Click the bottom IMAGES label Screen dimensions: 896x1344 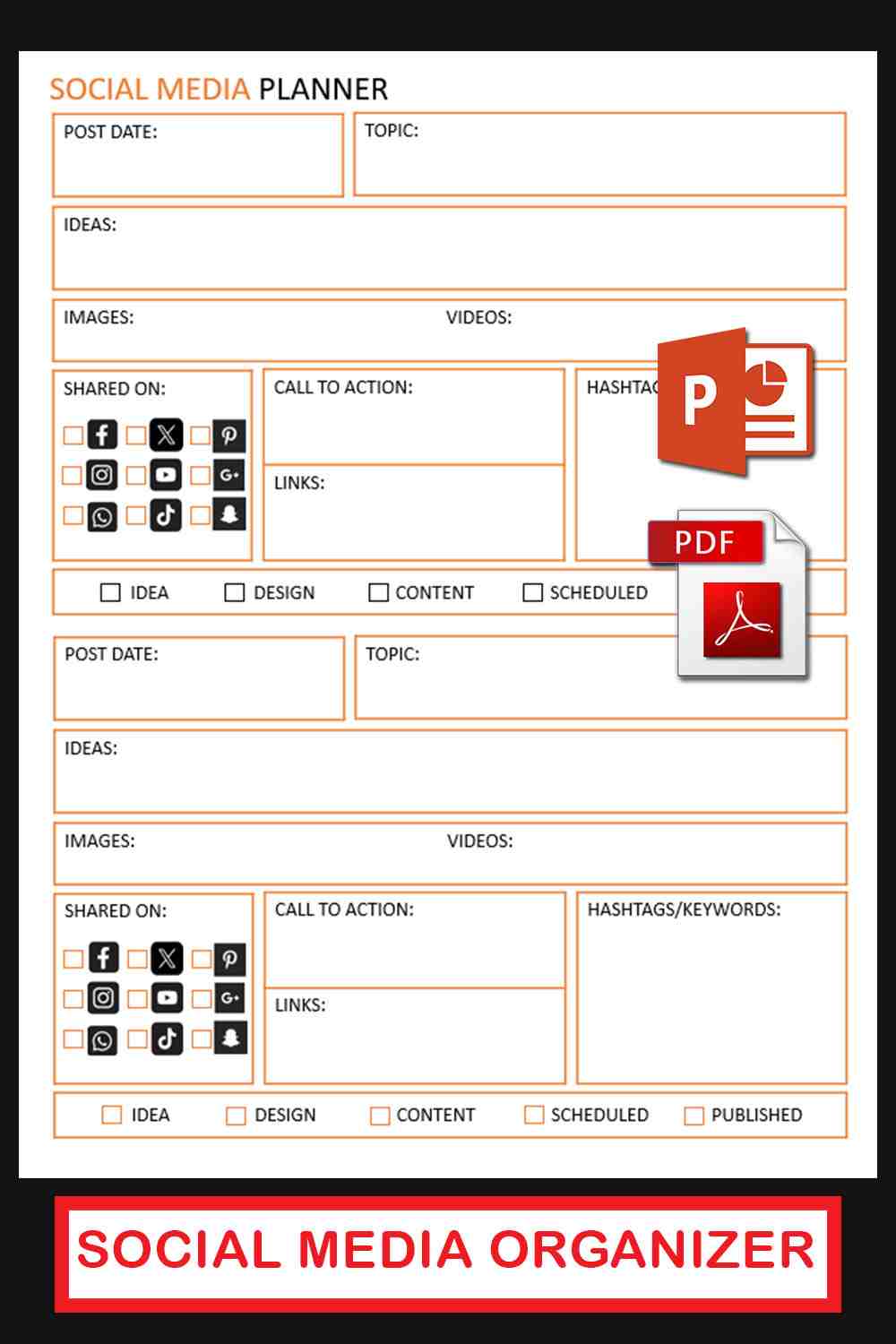[99, 840]
